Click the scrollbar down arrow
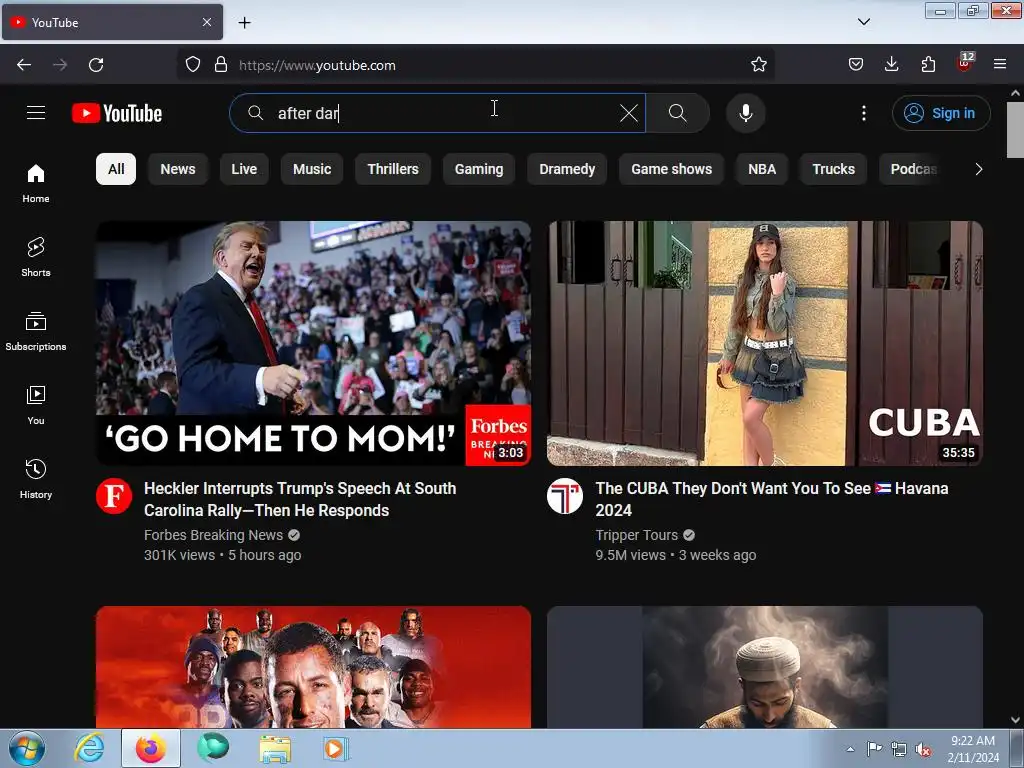The width and height of the screenshot is (1024, 768). pyautogui.click(x=1016, y=720)
